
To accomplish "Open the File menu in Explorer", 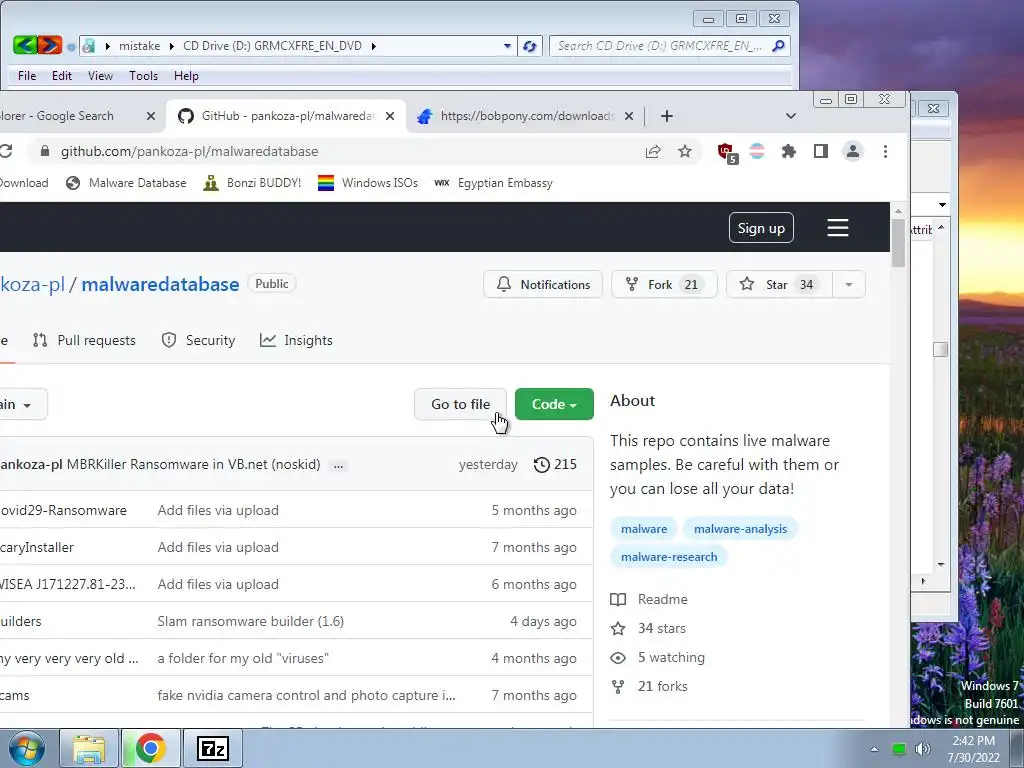I will 27,76.
